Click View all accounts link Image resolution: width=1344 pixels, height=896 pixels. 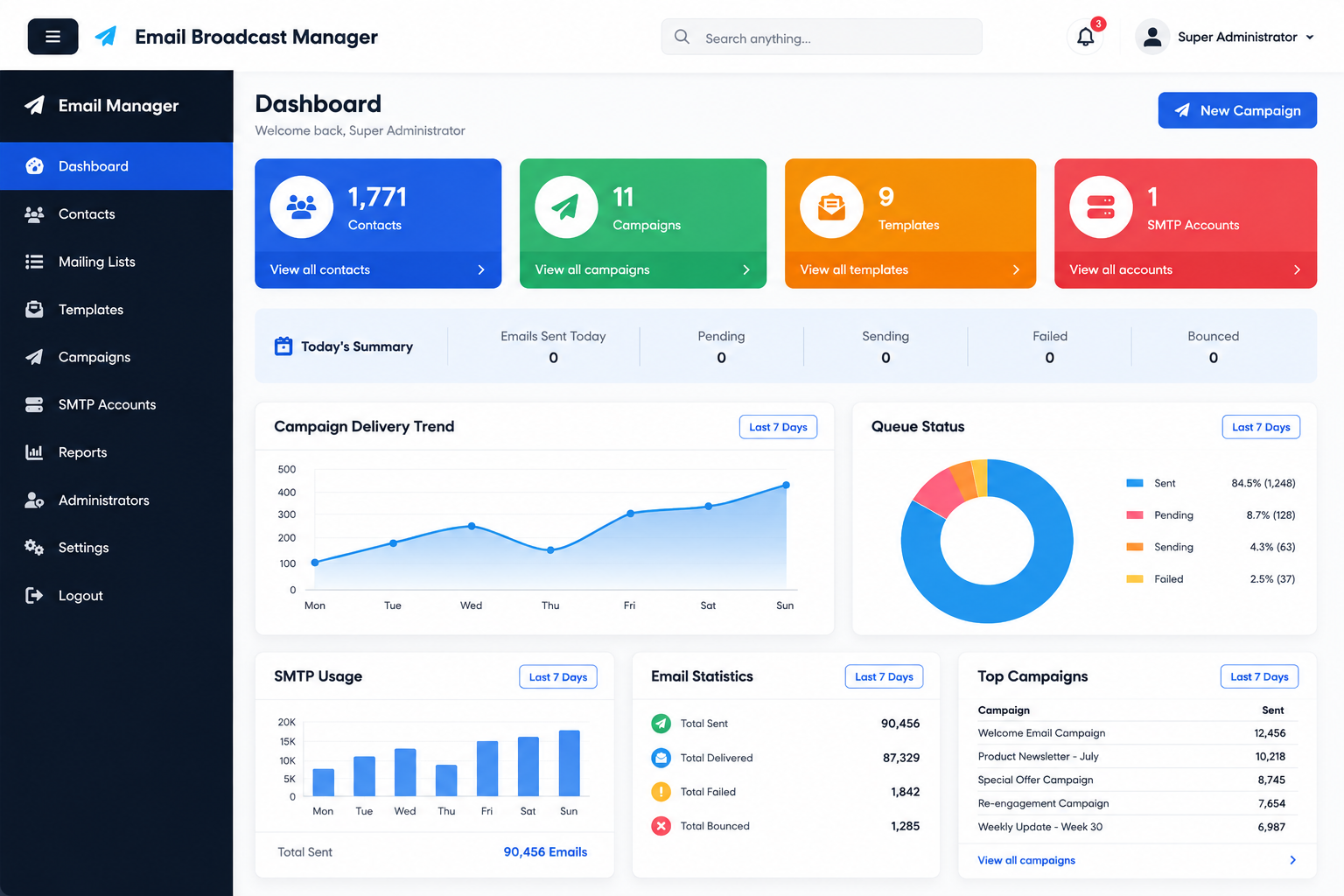1121,270
